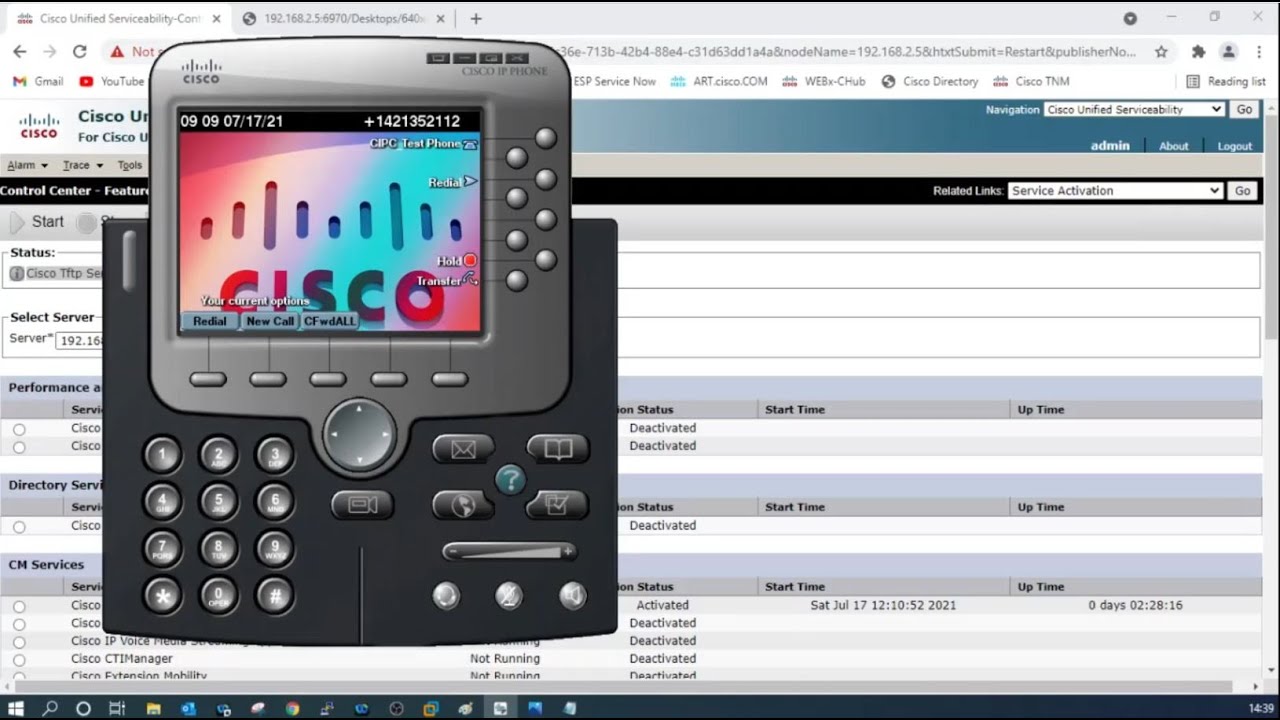Open the Navigation dropdown Cisco Unified Serviceability
The height and width of the screenshot is (720, 1280).
1134,110
